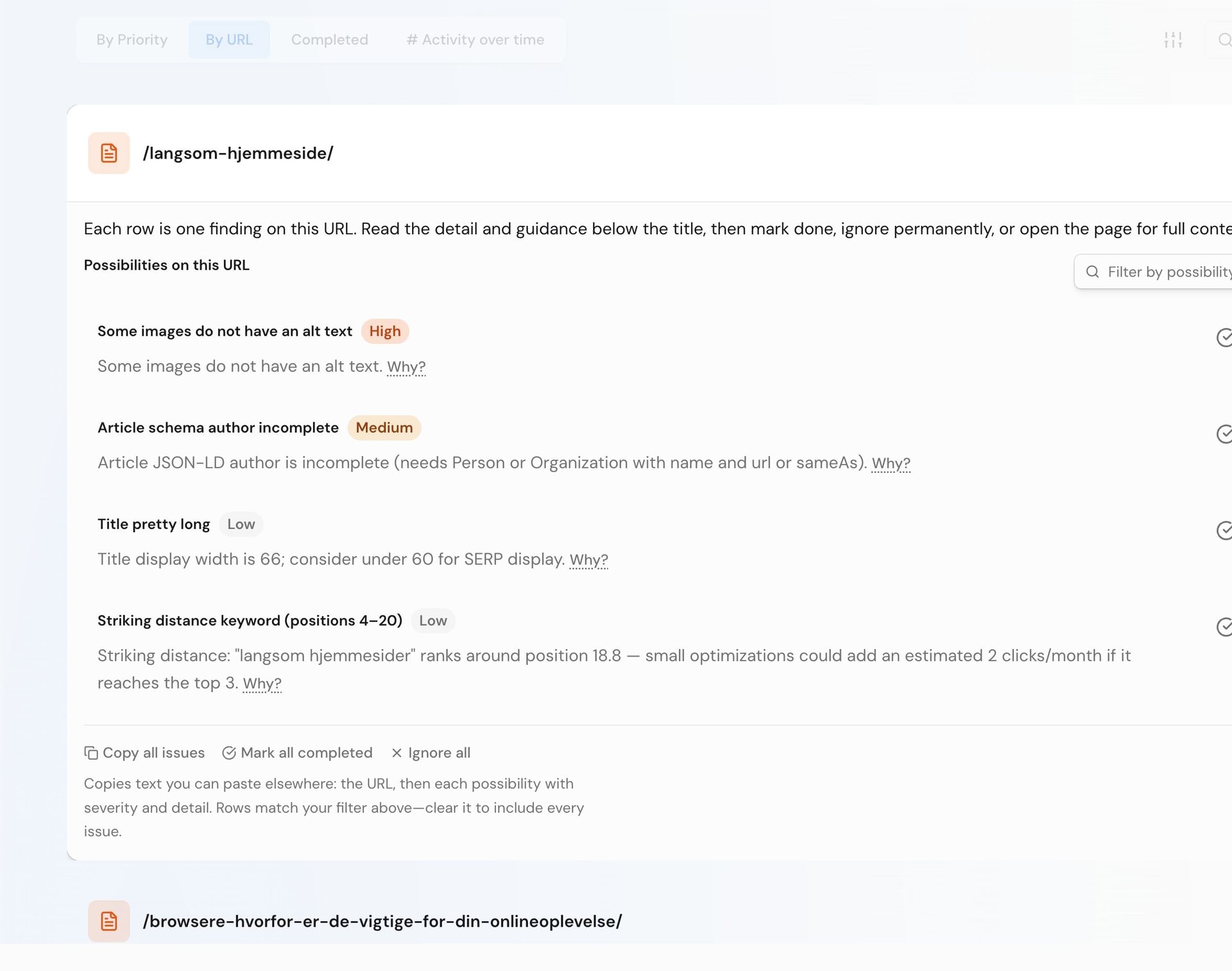Click the copy icon next to Copy all issues
Image resolution: width=1232 pixels, height=971 pixels.
coord(91,753)
